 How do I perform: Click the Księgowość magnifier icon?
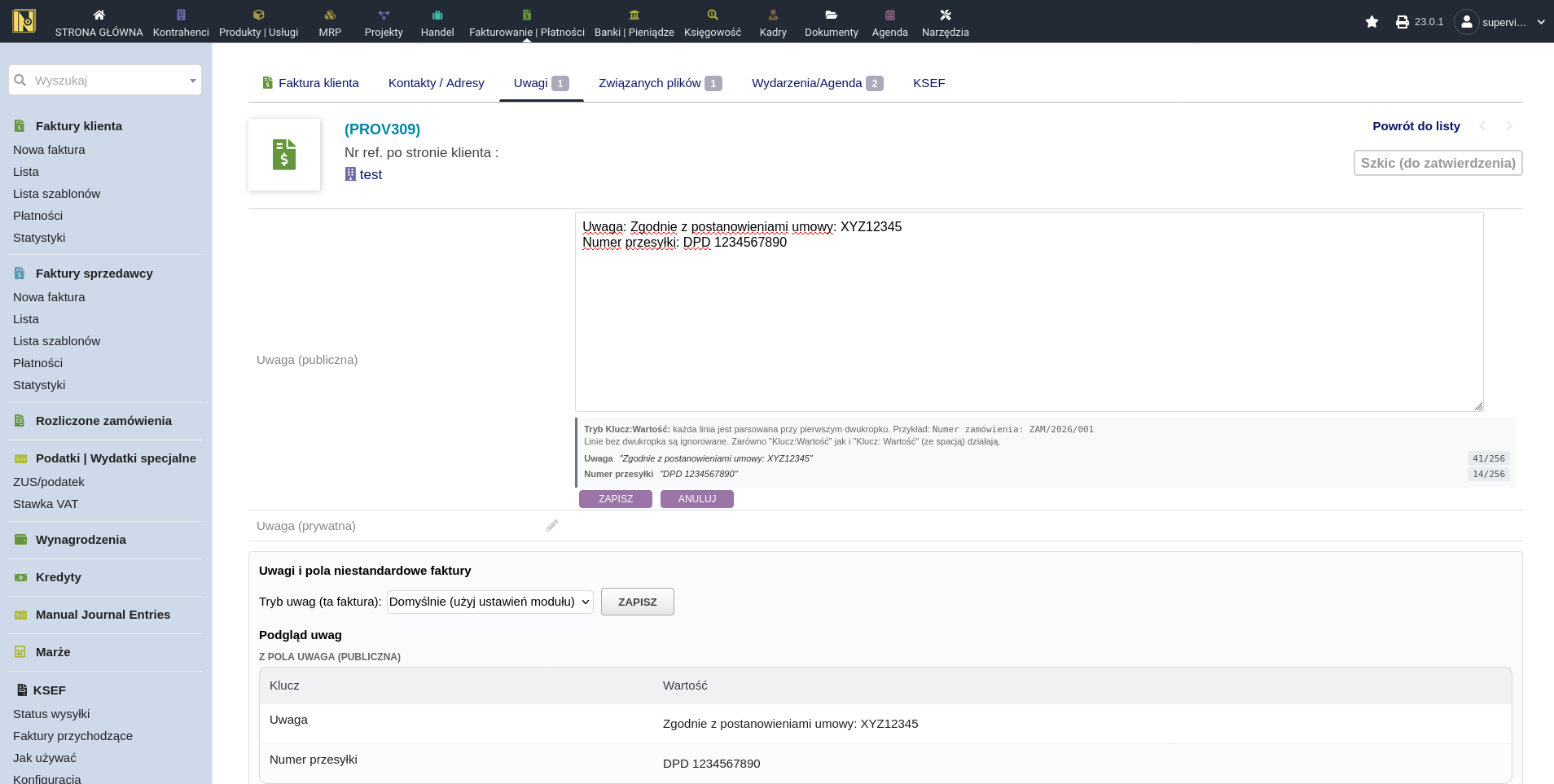click(712, 15)
